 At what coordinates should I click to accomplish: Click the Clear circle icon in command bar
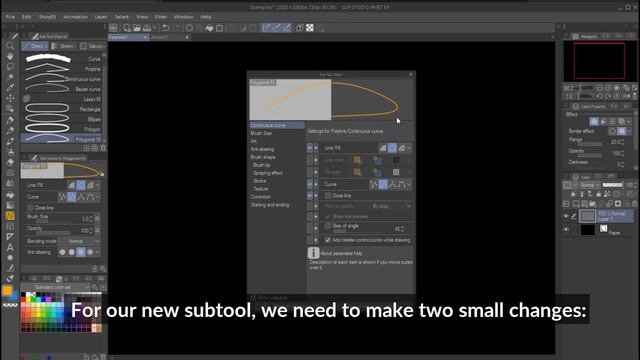point(189,28)
